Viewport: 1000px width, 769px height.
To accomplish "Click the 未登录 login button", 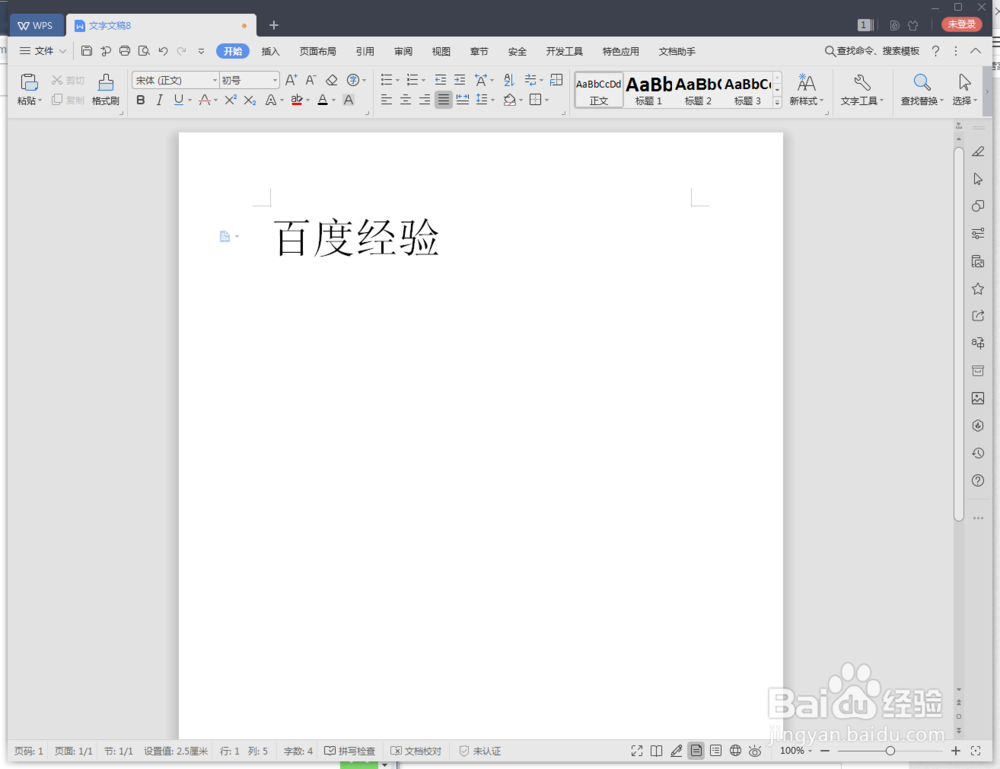I will [x=962, y=24].
